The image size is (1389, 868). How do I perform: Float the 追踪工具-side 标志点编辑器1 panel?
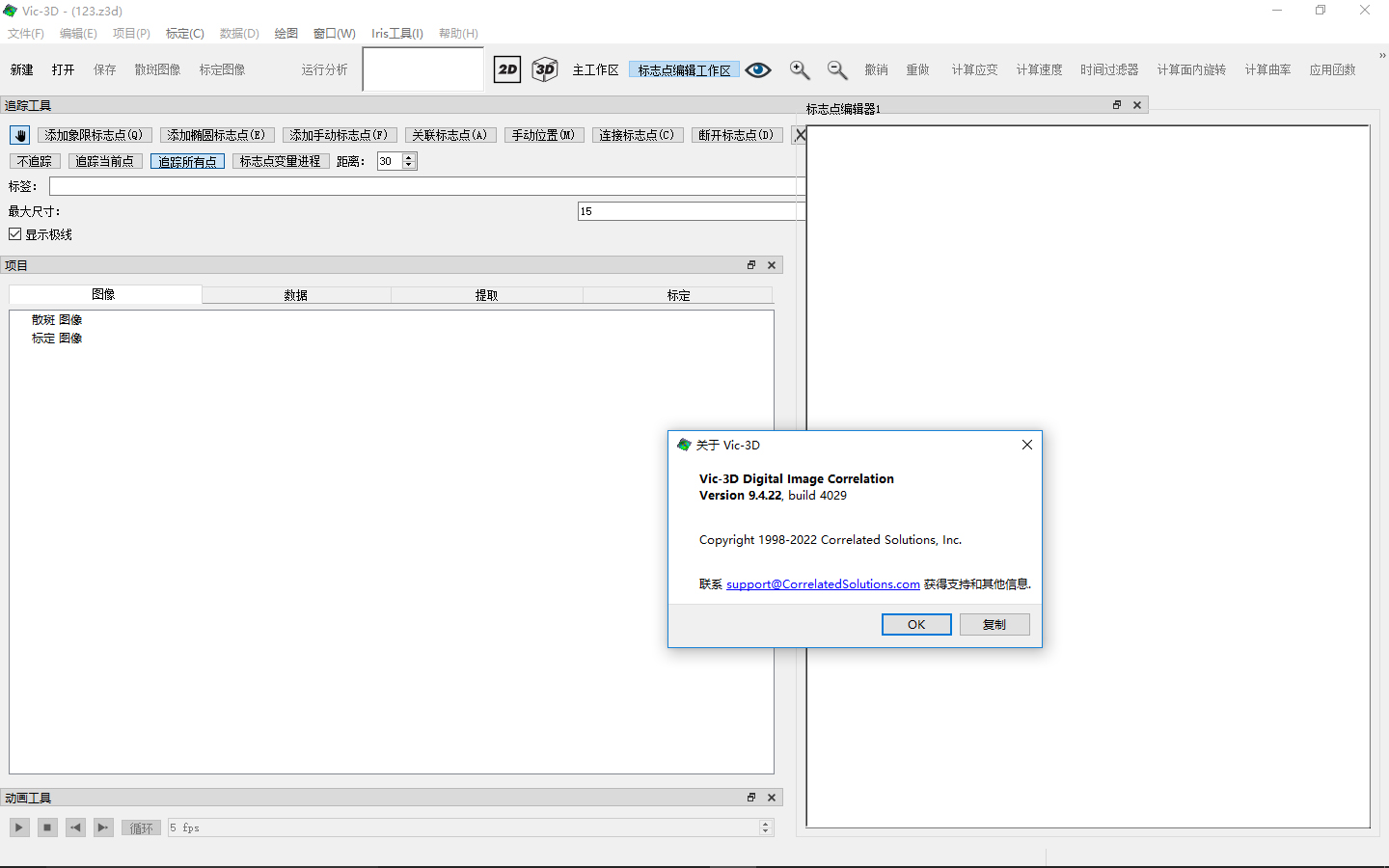click(x=1117, y=105)
